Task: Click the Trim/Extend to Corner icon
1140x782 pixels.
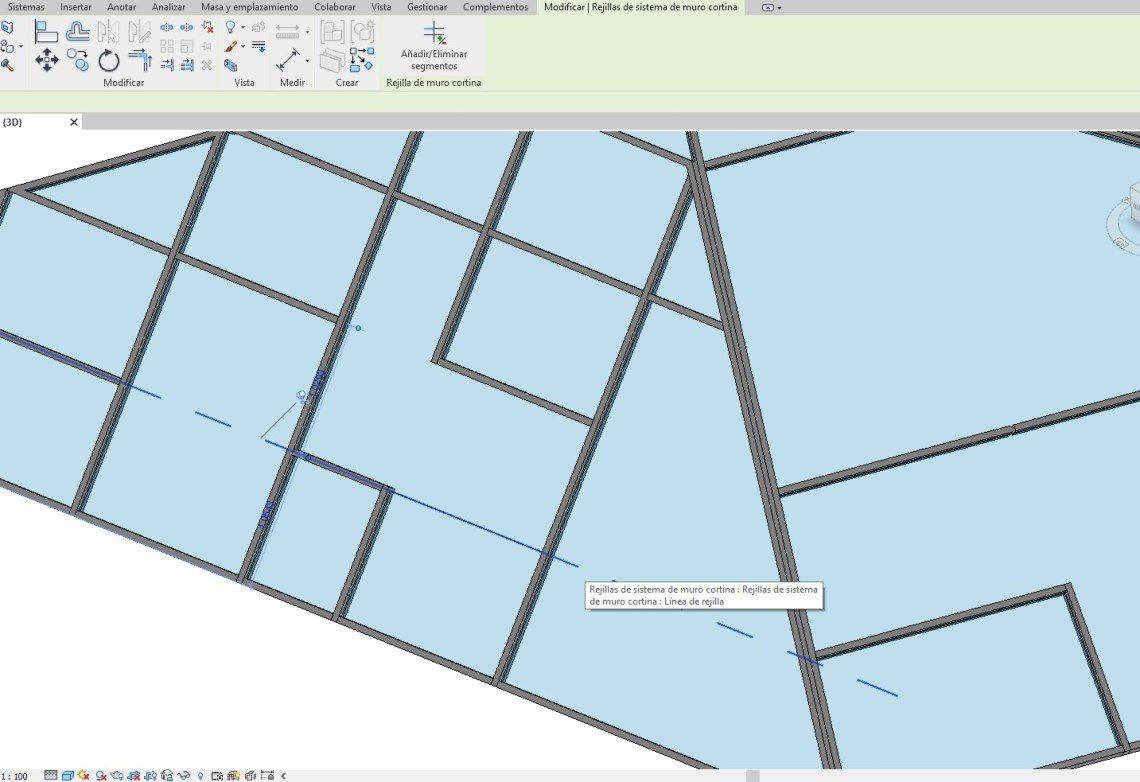Action: click(140, 61)
